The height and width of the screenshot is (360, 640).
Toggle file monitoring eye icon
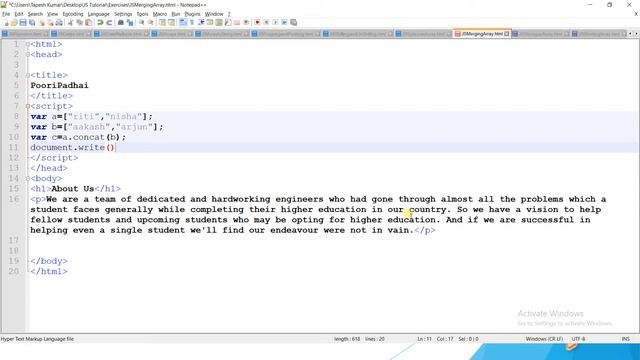(x=246, y=22)
